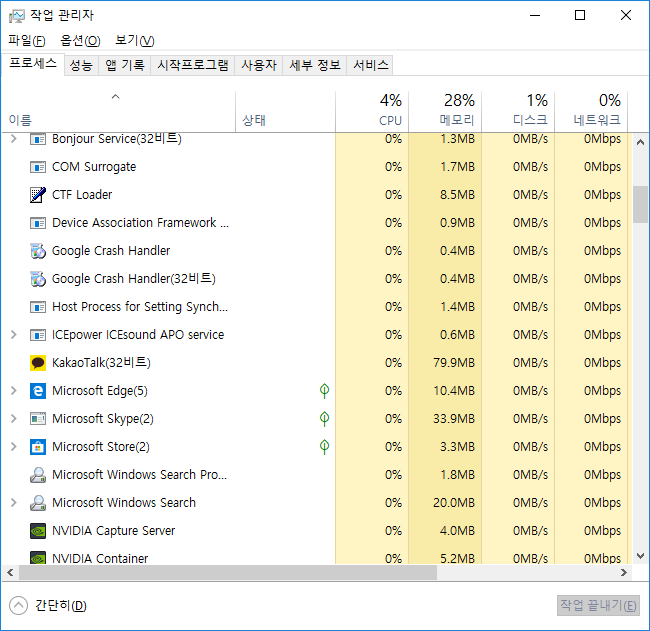Click the horizontal scrollbar right arrow

pyautogui.click(x=623, y=573)
